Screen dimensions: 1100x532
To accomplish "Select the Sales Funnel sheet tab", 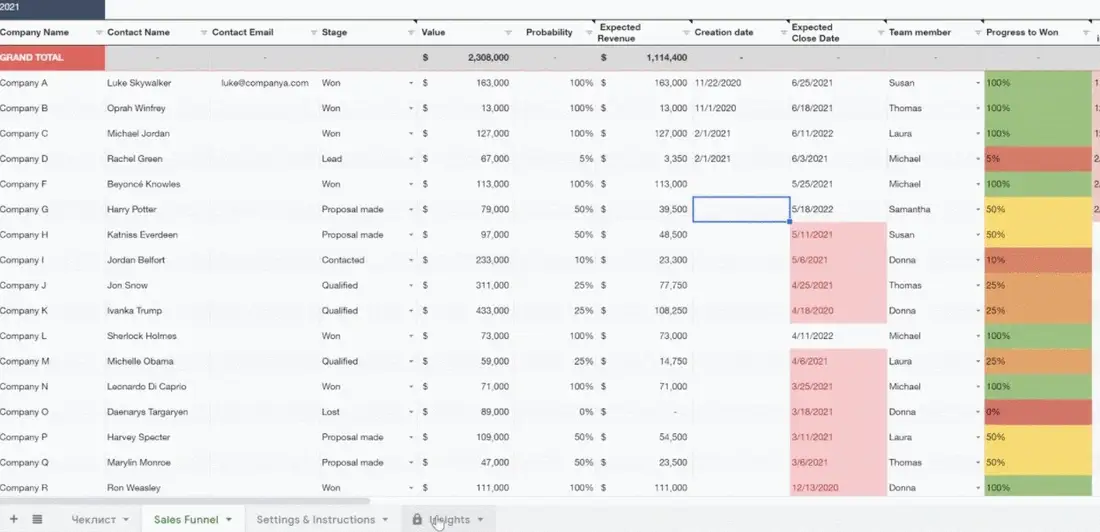I will [x=186, y=519].
